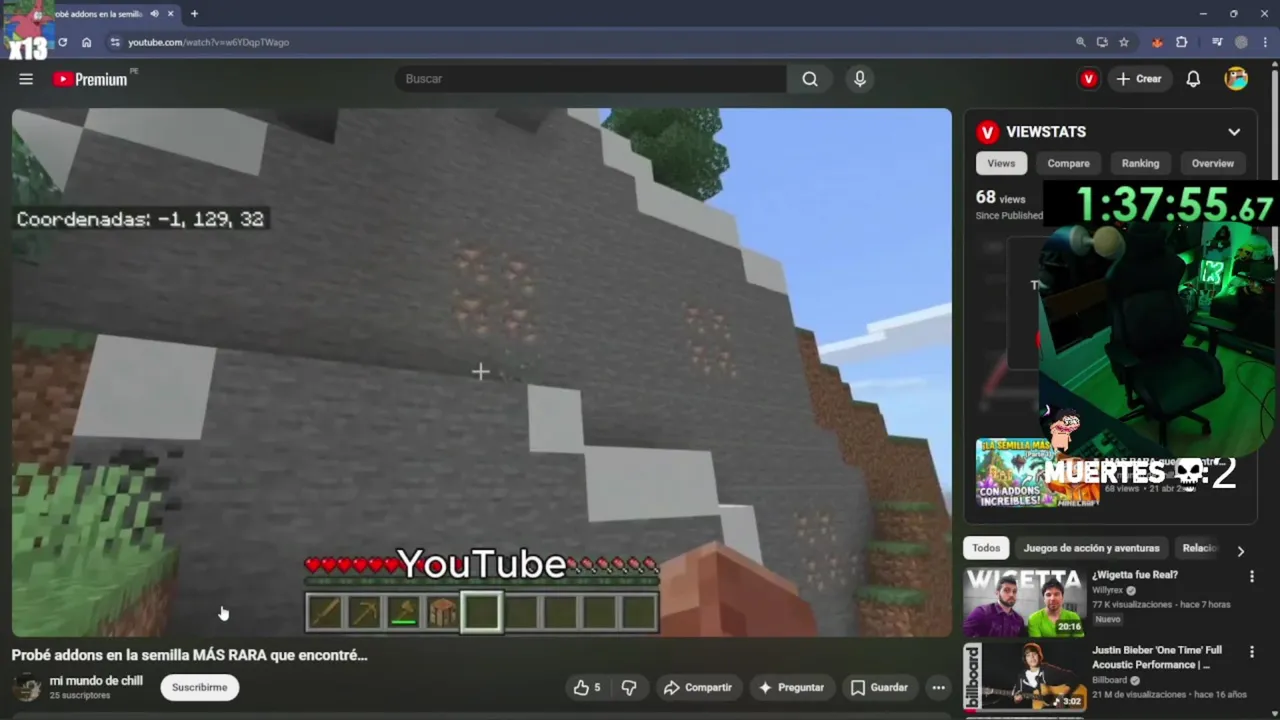Click the Compartir share button
The image size is (1280, 720).
(698, 687)
